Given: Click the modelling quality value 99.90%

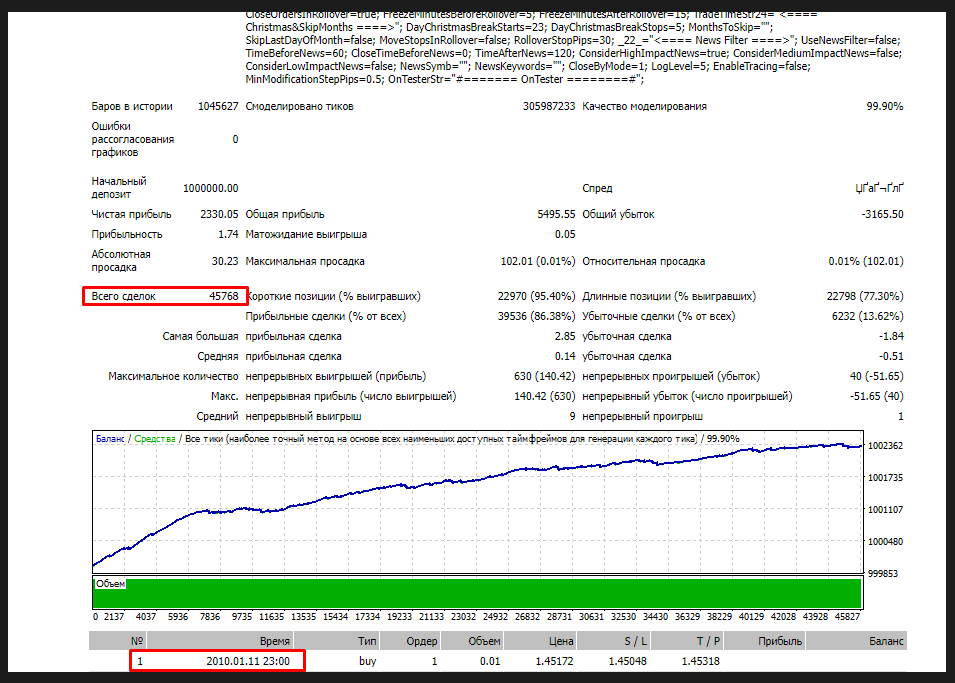Looking at the screenshot, I should click(x=885, y=106).
